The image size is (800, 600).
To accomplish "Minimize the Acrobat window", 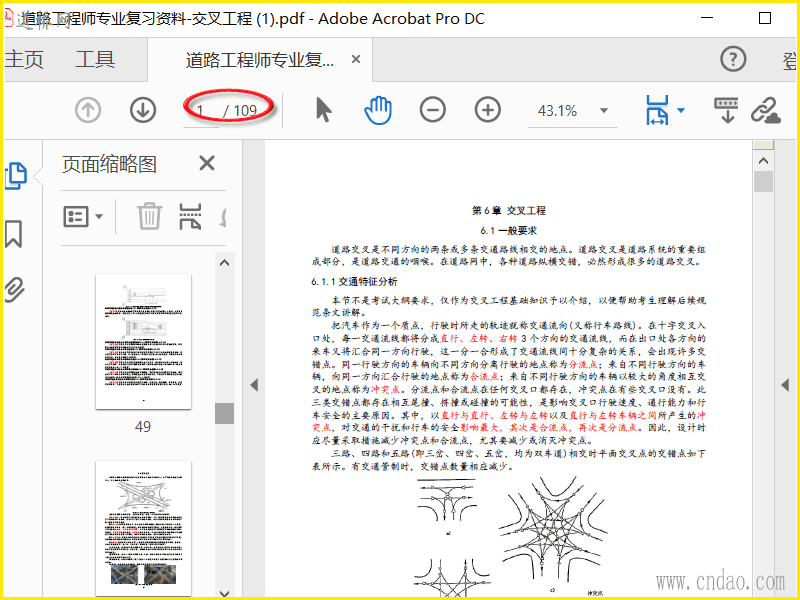I will [707, 17].
